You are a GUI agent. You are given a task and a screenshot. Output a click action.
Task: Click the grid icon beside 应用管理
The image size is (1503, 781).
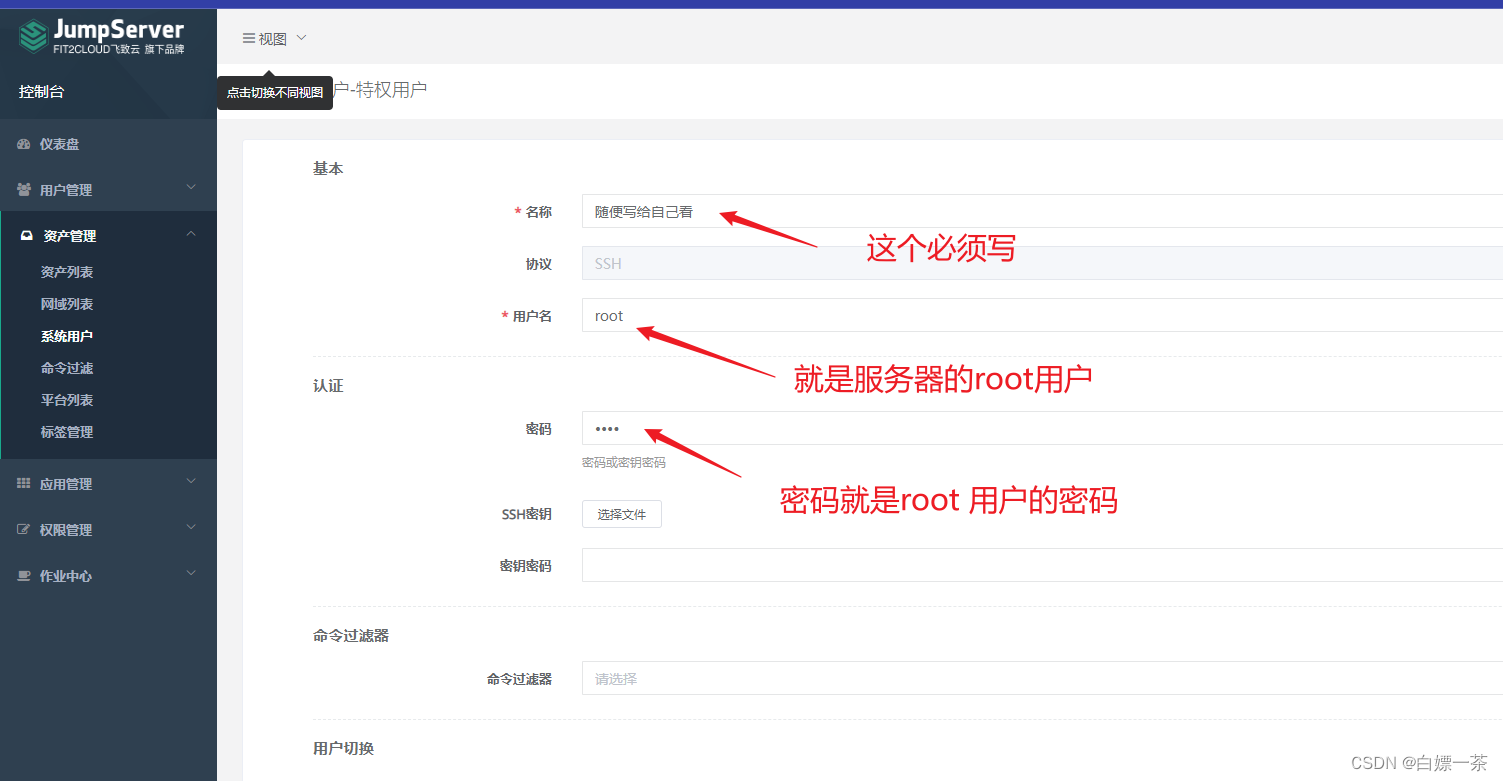click(24, 484)
